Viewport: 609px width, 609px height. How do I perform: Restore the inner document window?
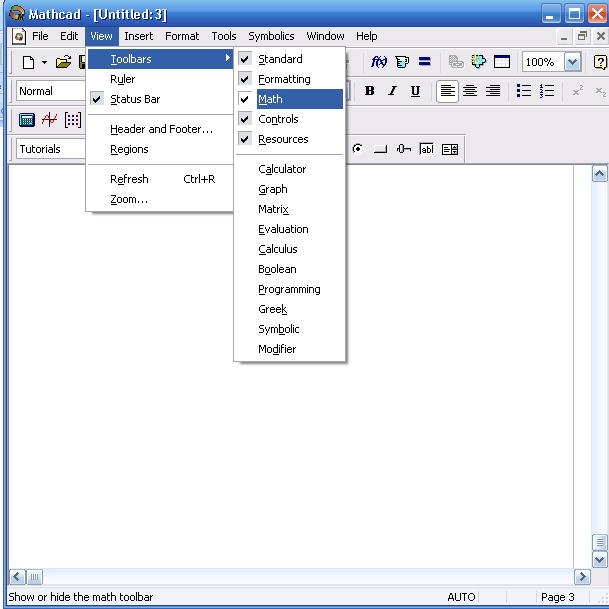(582, 37)
